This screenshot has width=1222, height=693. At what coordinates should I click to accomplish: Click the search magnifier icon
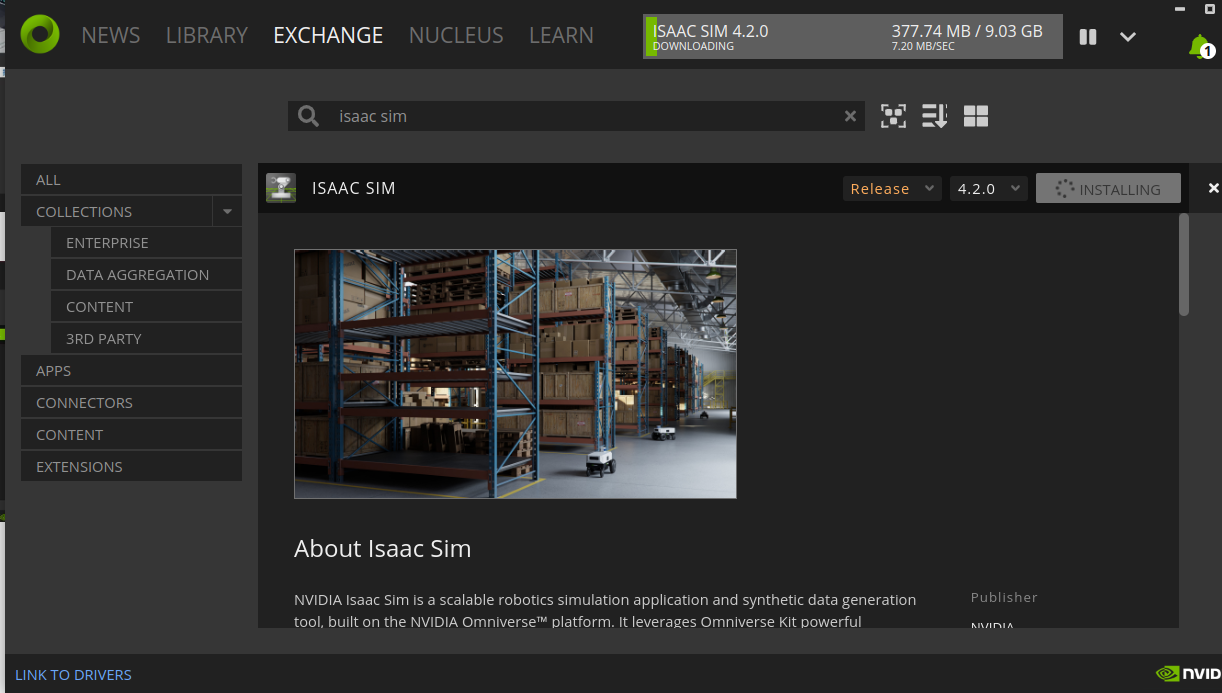(308, 116)
